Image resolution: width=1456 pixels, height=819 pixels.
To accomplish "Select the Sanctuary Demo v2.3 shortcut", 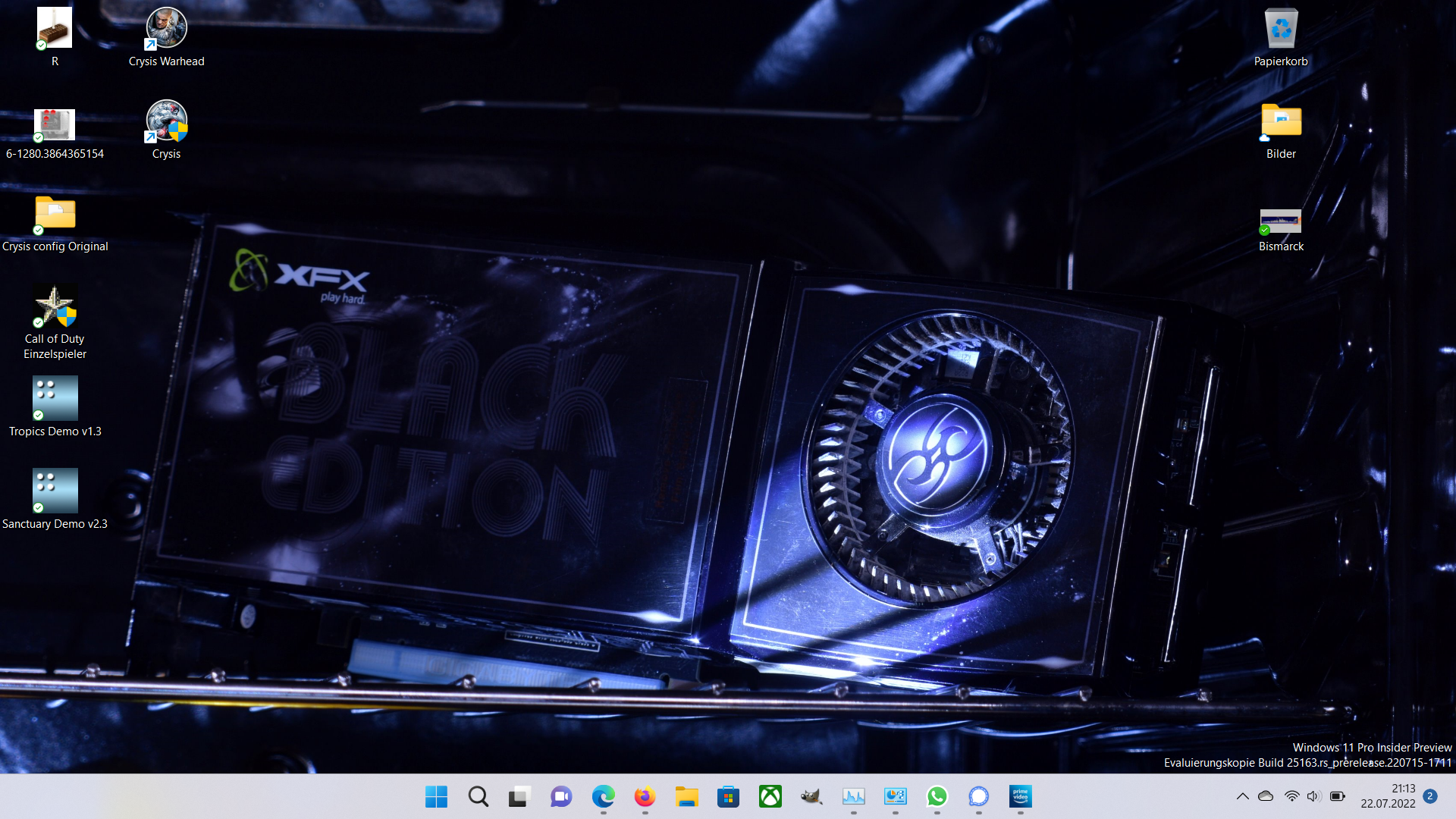I will (x=55, y=492).
